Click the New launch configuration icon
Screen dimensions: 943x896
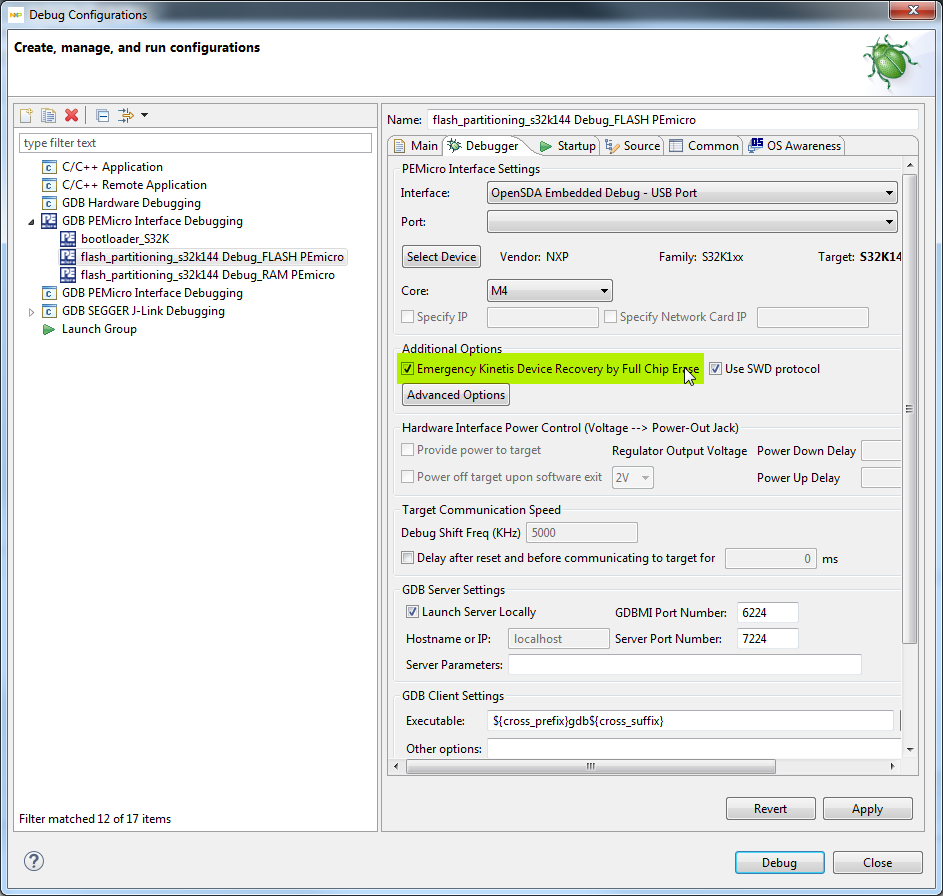click(x=26, y=115)
